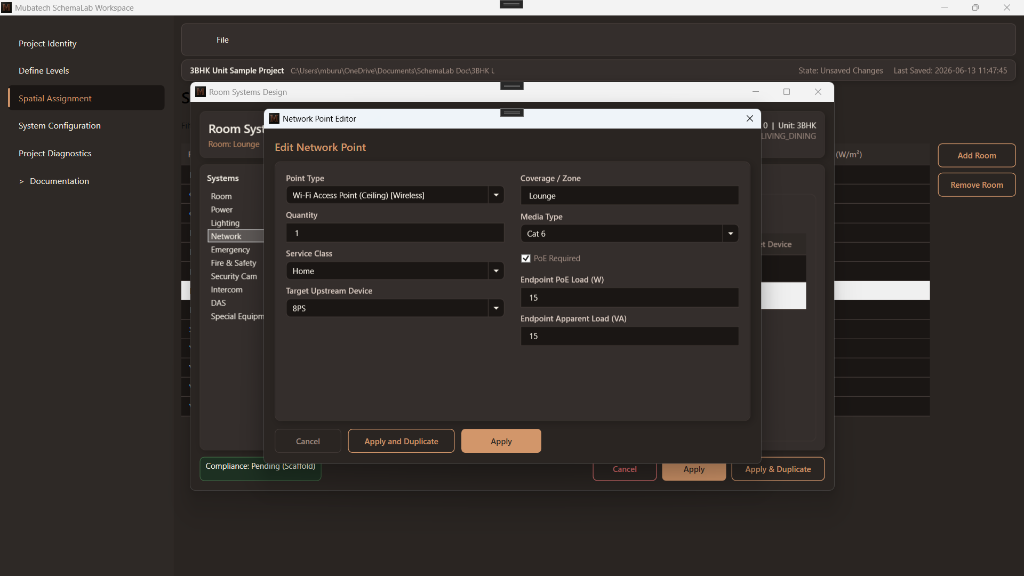Select Network in Systems list

pyautogui.click(x=235, y=236)
